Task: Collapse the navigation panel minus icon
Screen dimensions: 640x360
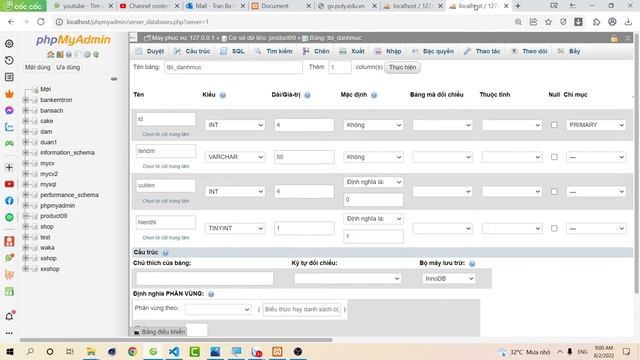Action: click(114, 79)
